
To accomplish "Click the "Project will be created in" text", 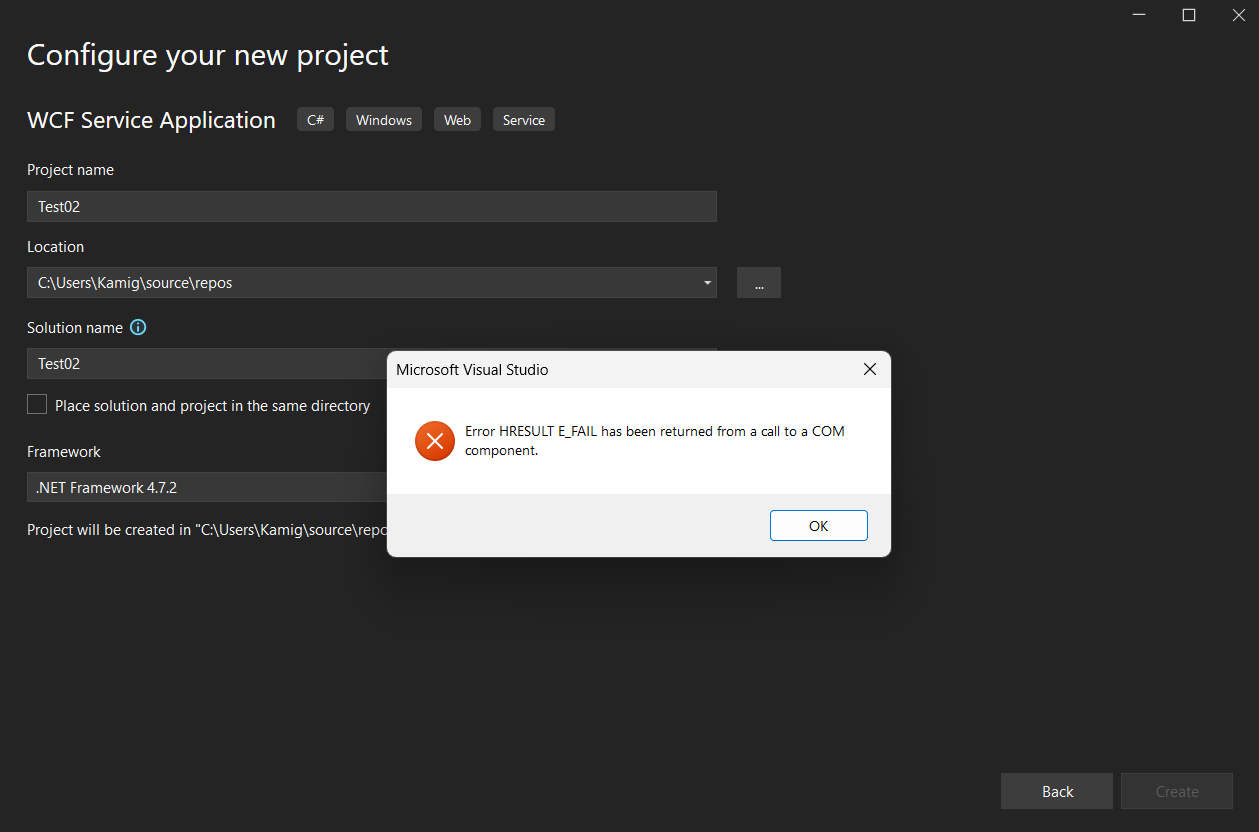I will (x=207, y=530).
